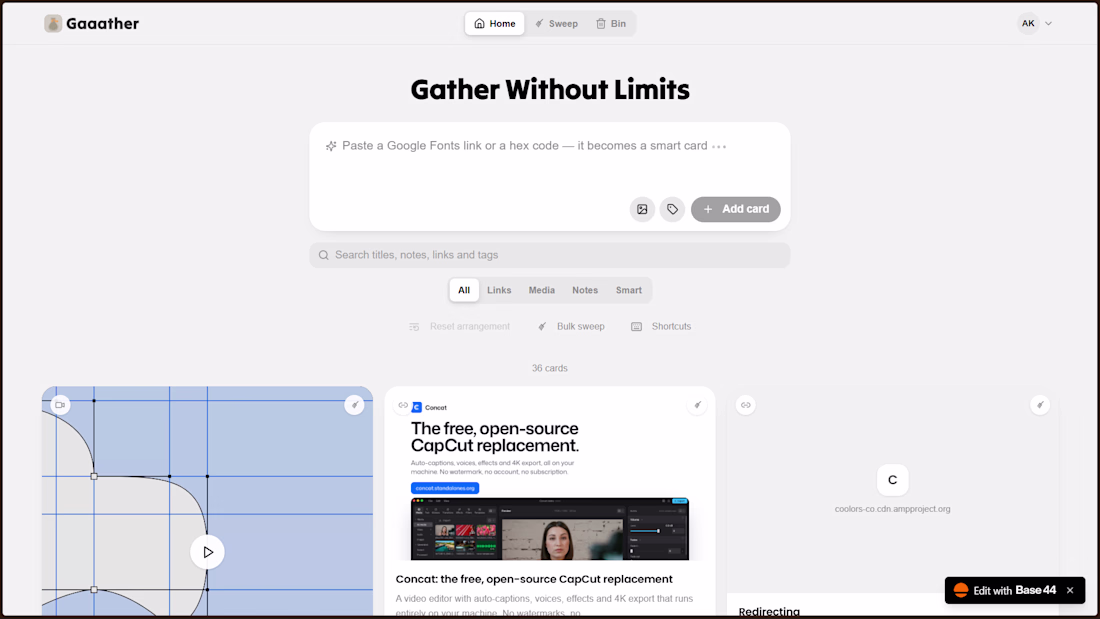The height and width of the screenshot is (619, 1100).
Task: Open the Bin tab
Action: pyautogui.click(x=611, y=24)
